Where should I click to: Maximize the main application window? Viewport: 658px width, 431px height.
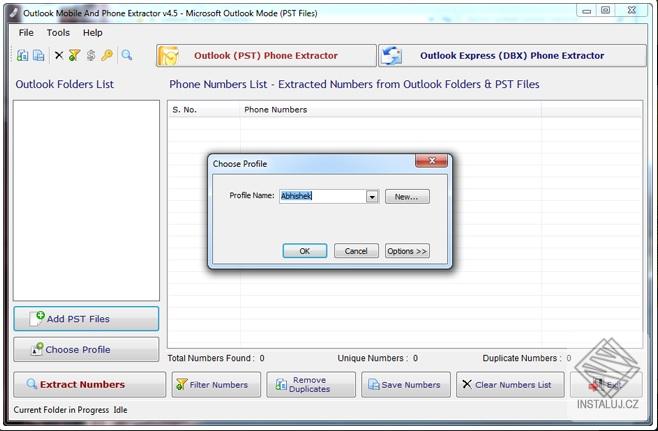pos(605,11)
